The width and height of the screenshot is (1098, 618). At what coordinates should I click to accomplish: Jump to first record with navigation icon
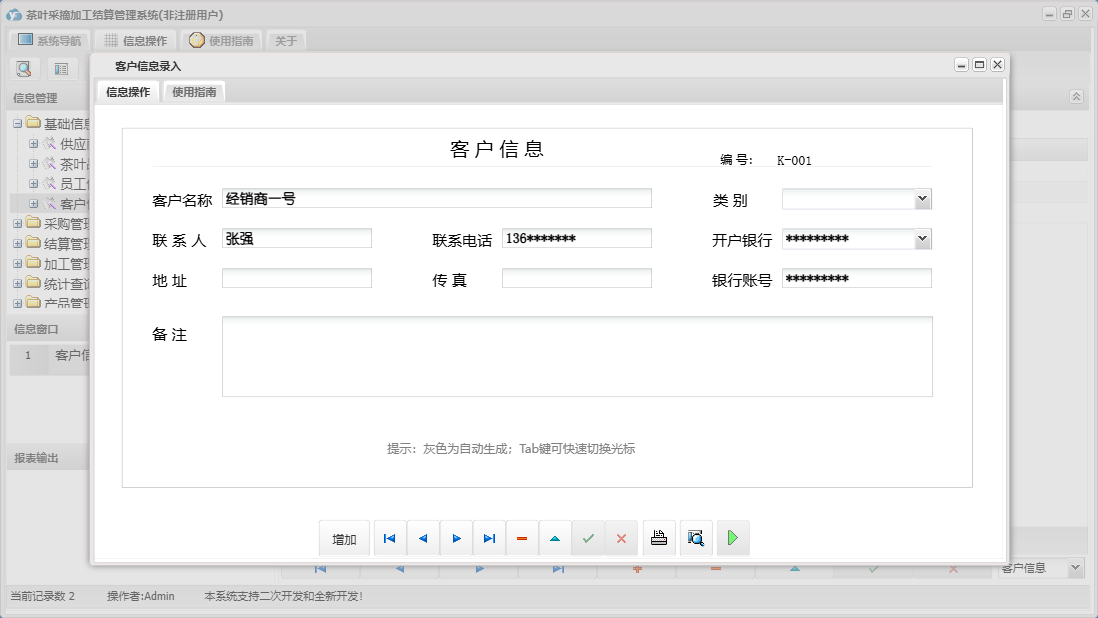390,537
